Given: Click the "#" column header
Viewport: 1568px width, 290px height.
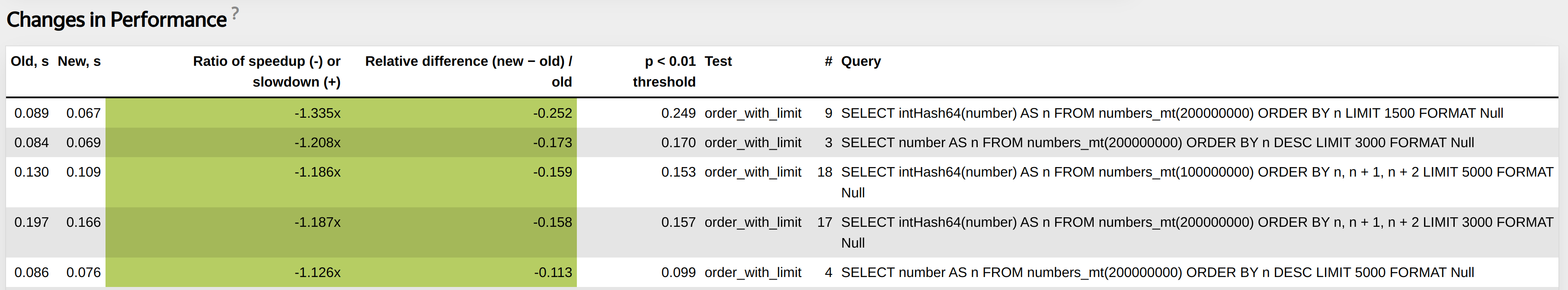Looking at the screenshot, I should (x=828, y=61).
